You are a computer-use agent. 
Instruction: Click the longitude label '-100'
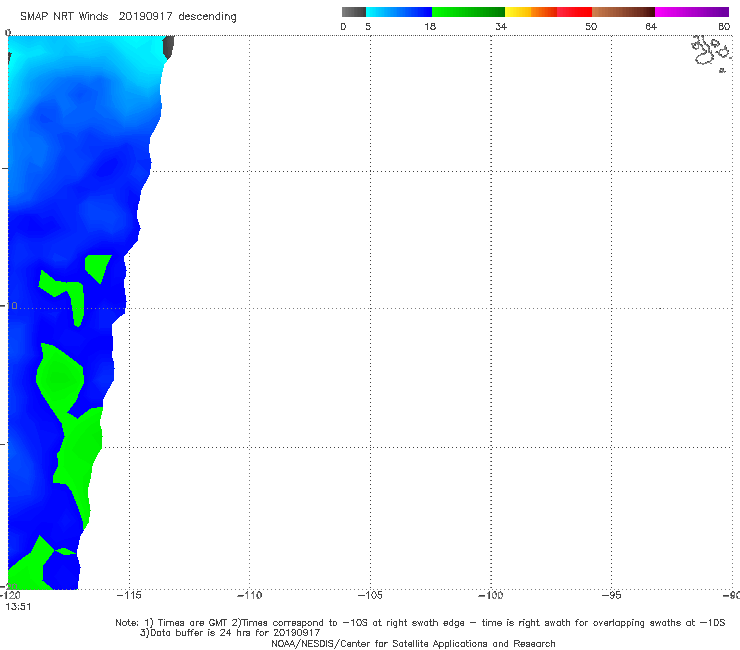491,596
